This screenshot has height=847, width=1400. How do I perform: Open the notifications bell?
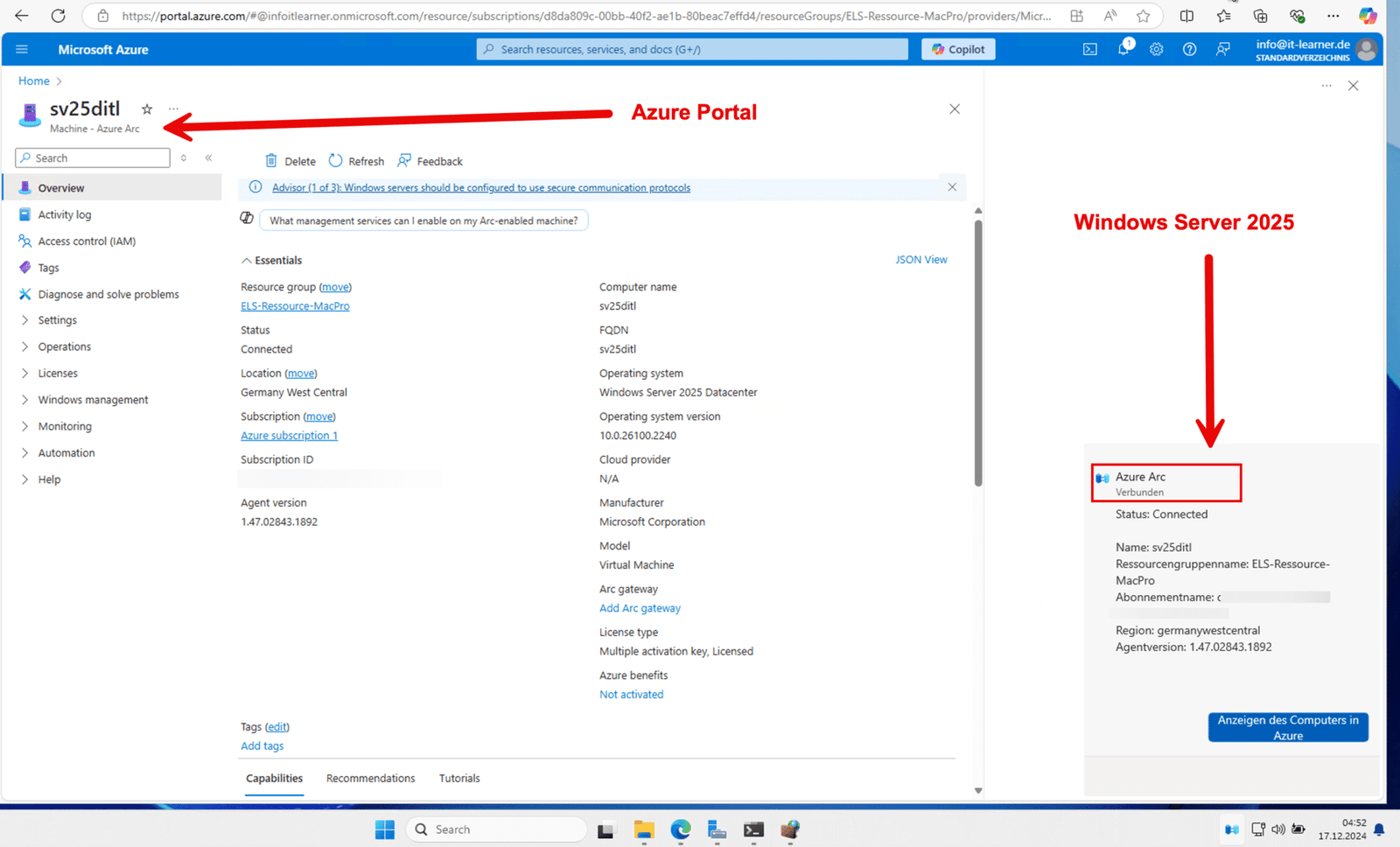(1123, 49)
